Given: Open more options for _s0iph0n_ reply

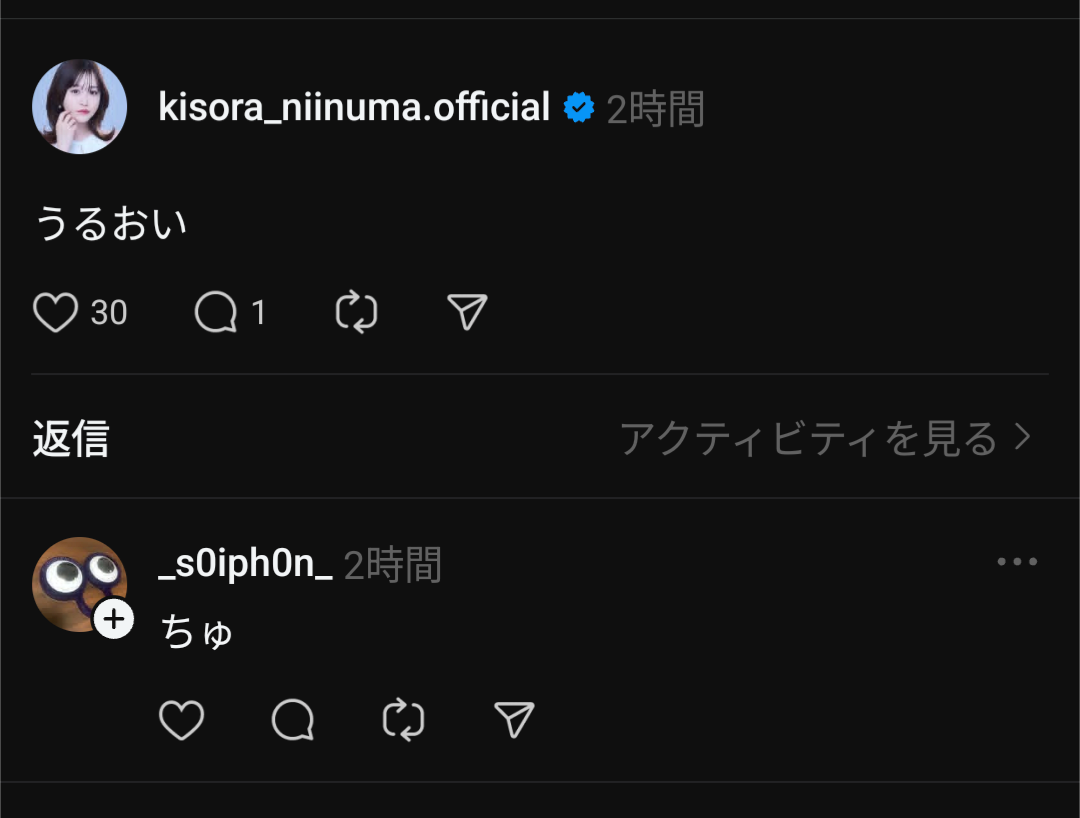Looking at the screenshot, I should coord(1017,562).
